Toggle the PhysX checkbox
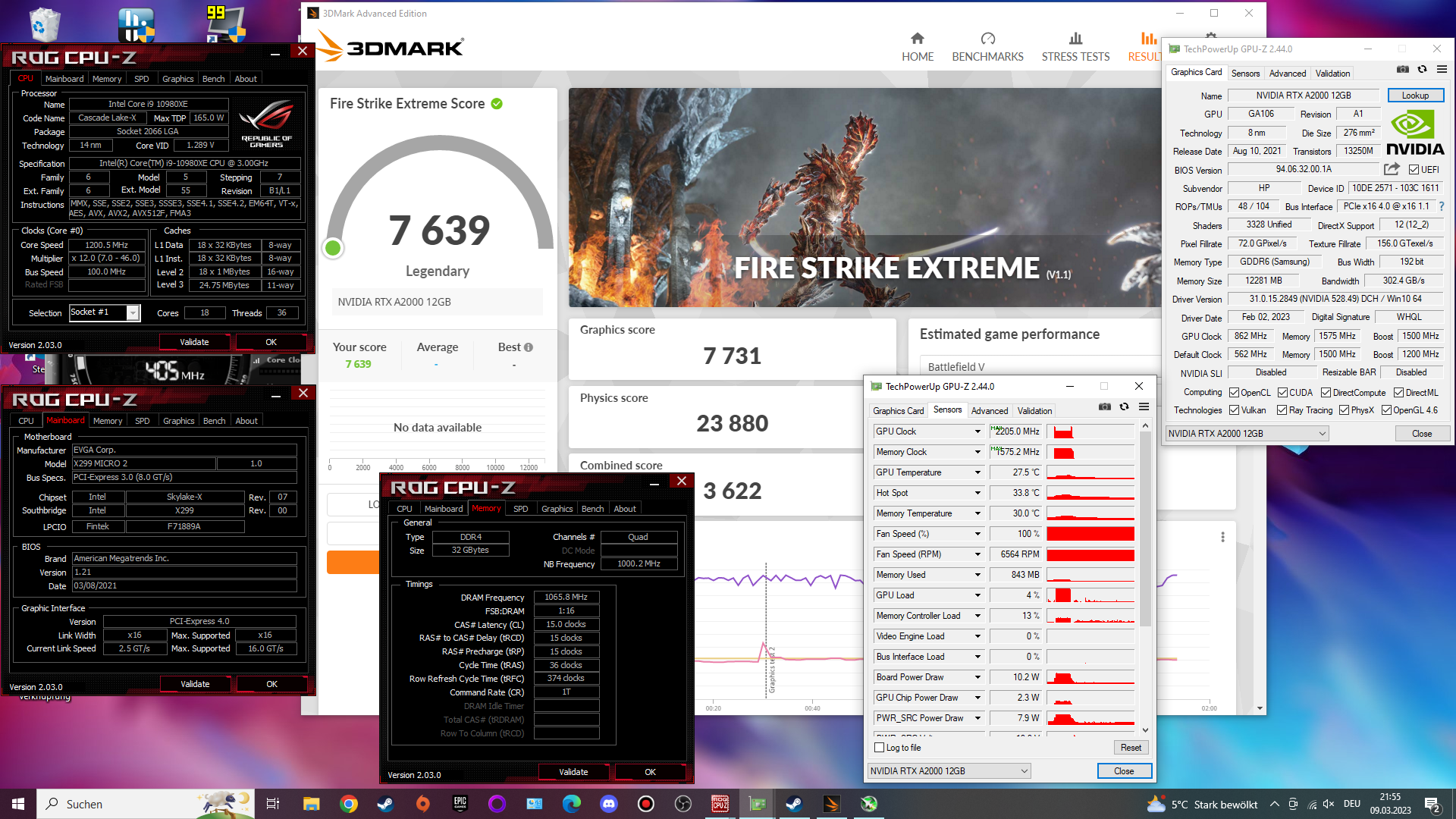Screen dimensions: 1456x819 pyautogui.click(x=1344, y=410)
